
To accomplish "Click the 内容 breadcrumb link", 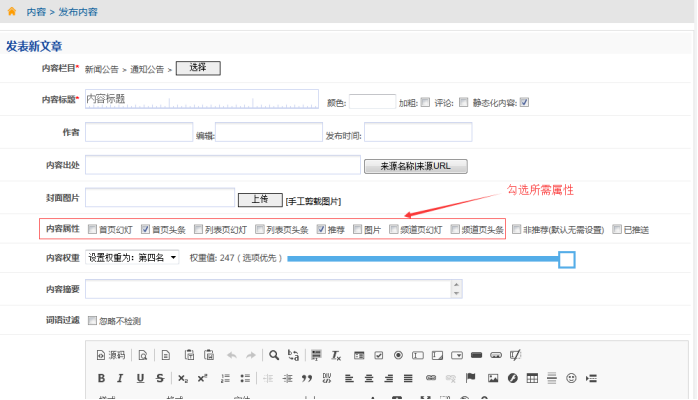I will 35,12.
